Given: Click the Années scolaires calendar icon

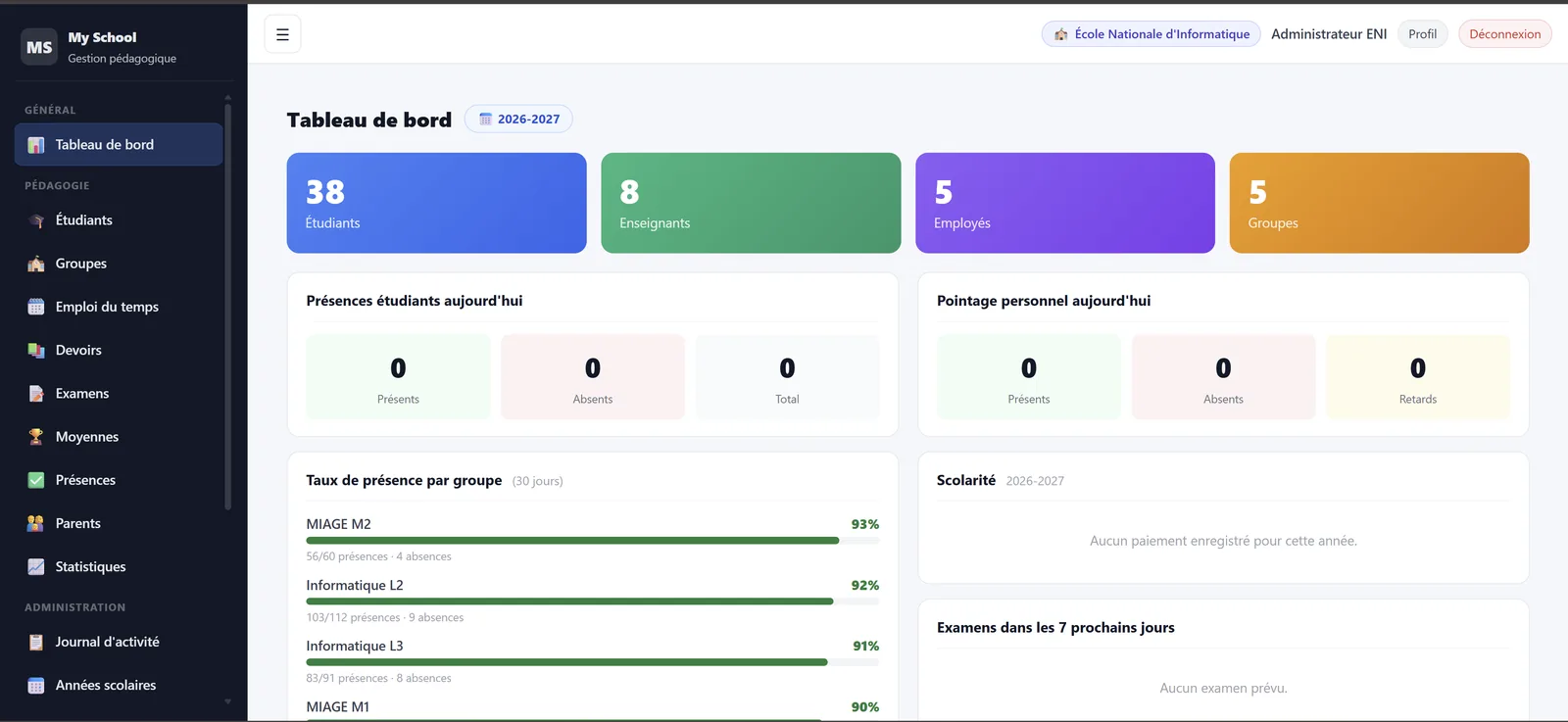Looking at the screenshot, I should coord(36,686).
